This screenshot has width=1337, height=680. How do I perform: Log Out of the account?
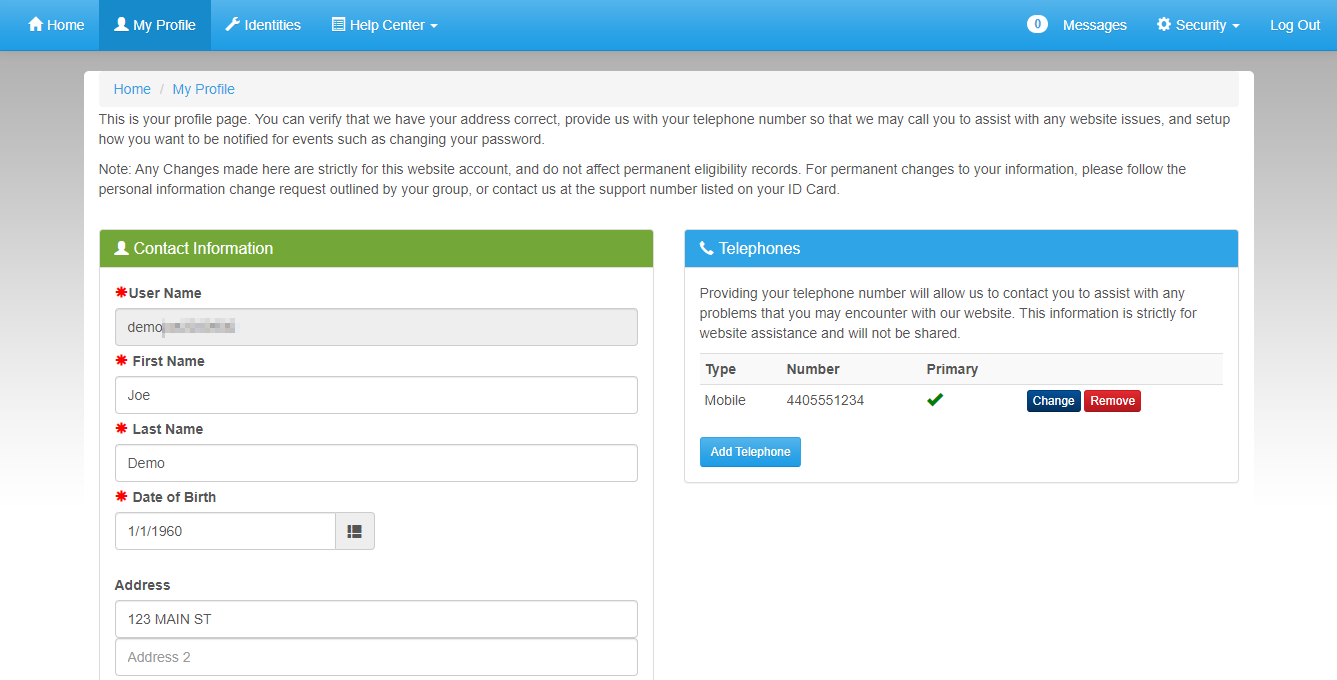[x=1295, y=25]
